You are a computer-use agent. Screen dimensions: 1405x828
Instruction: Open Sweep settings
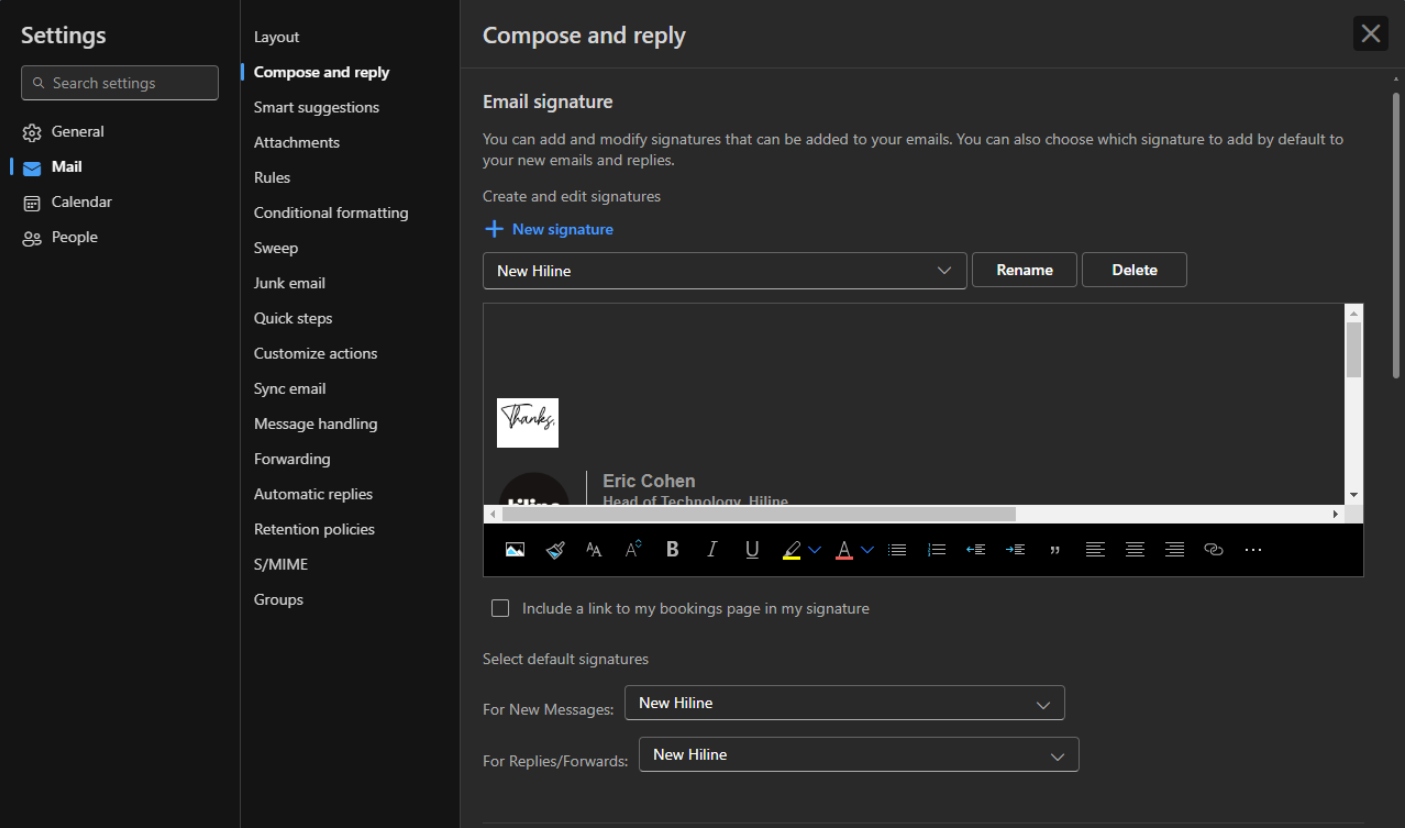click(x=276, y=248)
